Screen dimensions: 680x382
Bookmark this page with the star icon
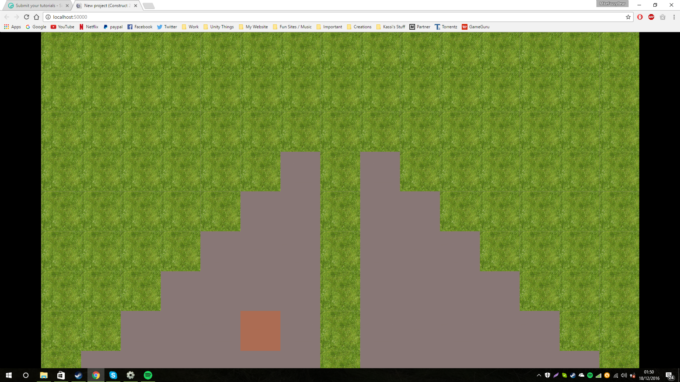pyautogui.click(x=628, y=17)
